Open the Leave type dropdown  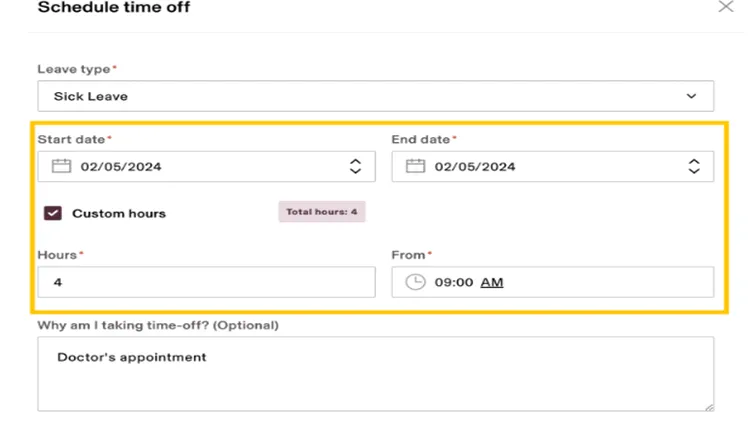(x=376, y=96)
